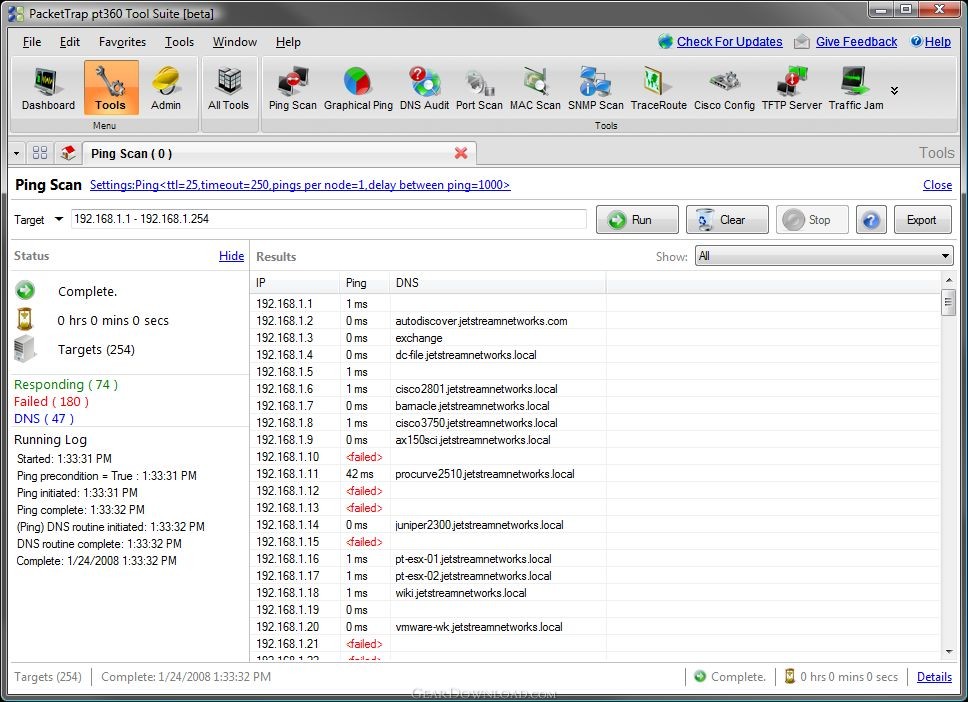The image size is (968, 702).
Task: Export the scan results
Action: click(x=922, y=220)
